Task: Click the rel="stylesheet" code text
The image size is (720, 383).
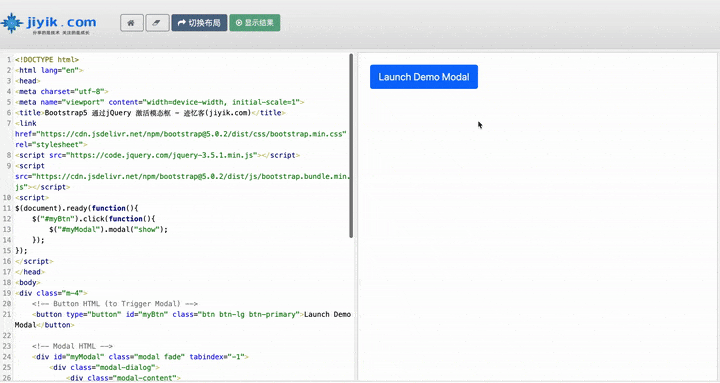Action: coord(51,145)
